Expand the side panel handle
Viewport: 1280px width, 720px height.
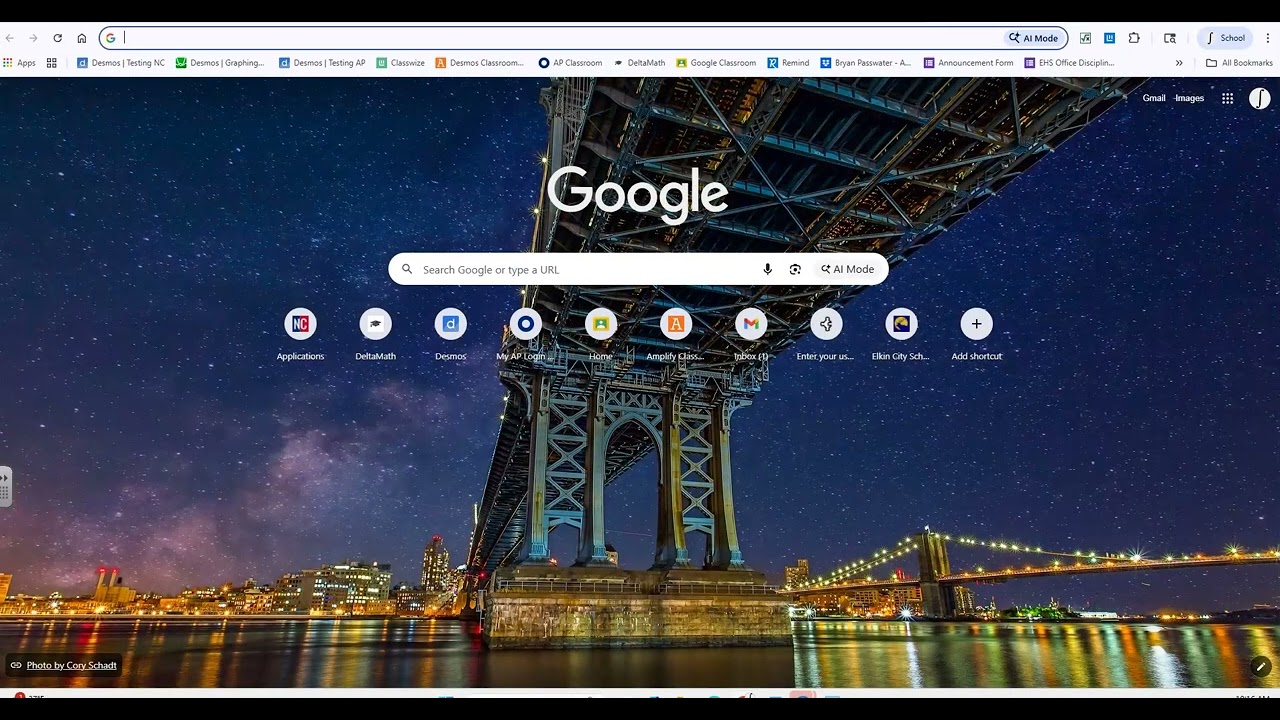point(5,486)
